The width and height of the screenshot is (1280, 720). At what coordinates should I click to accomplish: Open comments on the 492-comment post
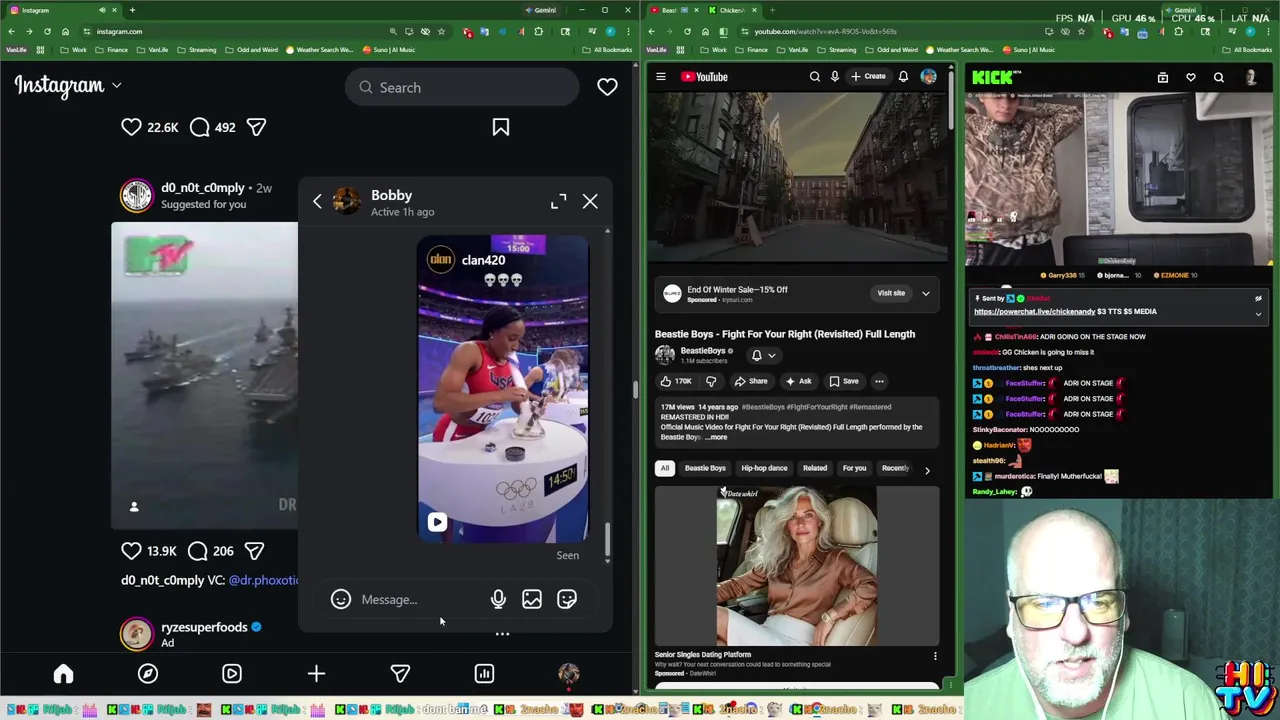(x=199, y=127)
